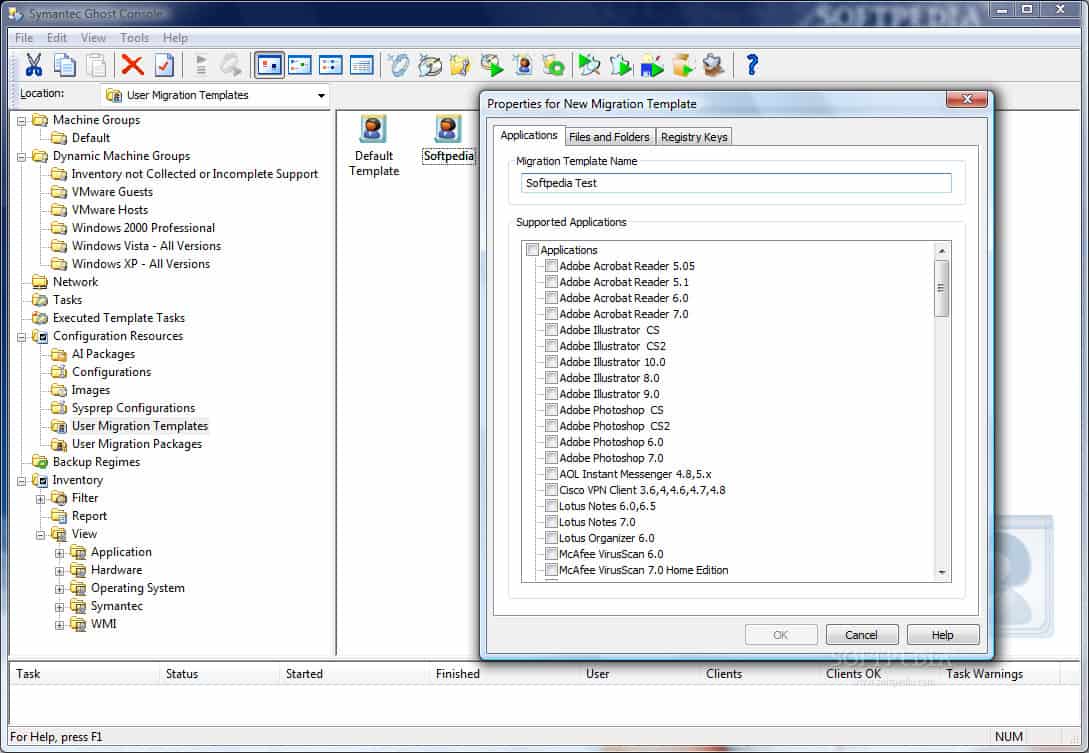This screenshot has height=753, width=1089.
Task: Collapse the Machine Groups node
Action: 22,120
